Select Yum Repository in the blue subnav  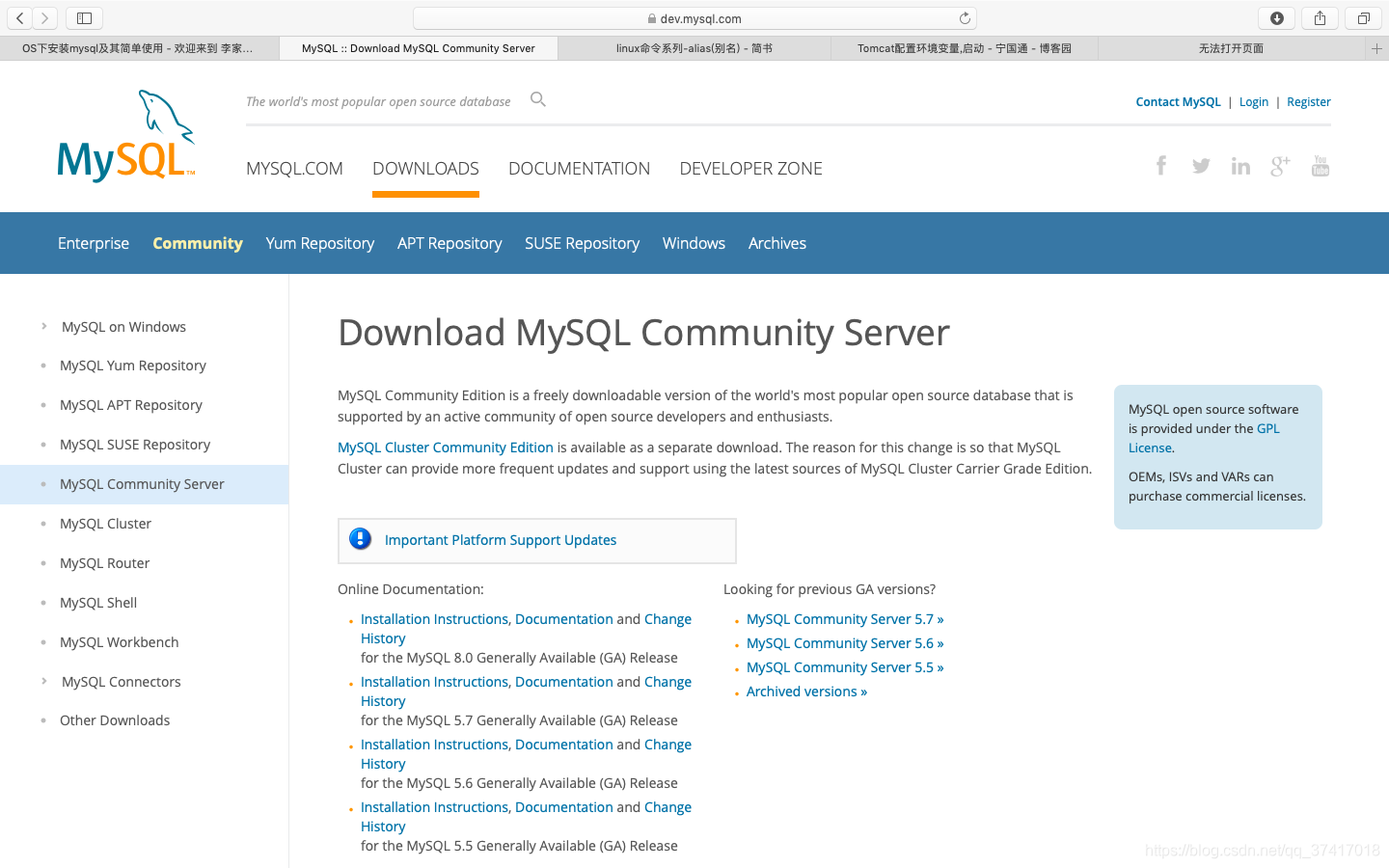tap(320, 243)
